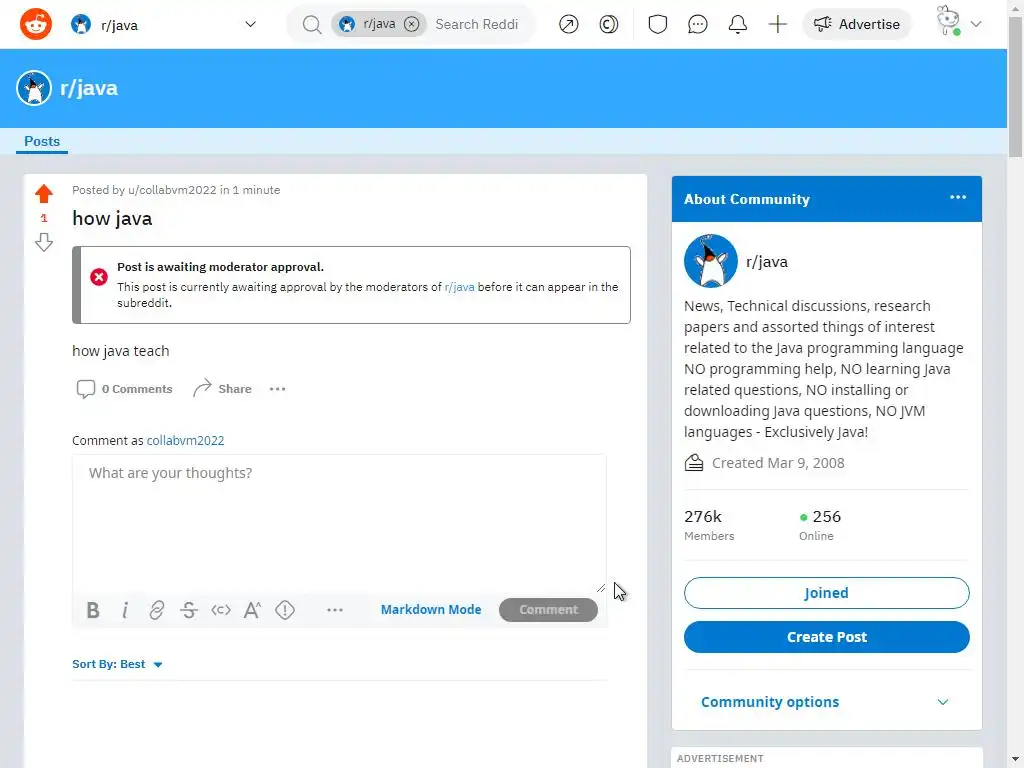Open About Community ellipsis menu
This screenshot has width=1024, height=768.
957,197
